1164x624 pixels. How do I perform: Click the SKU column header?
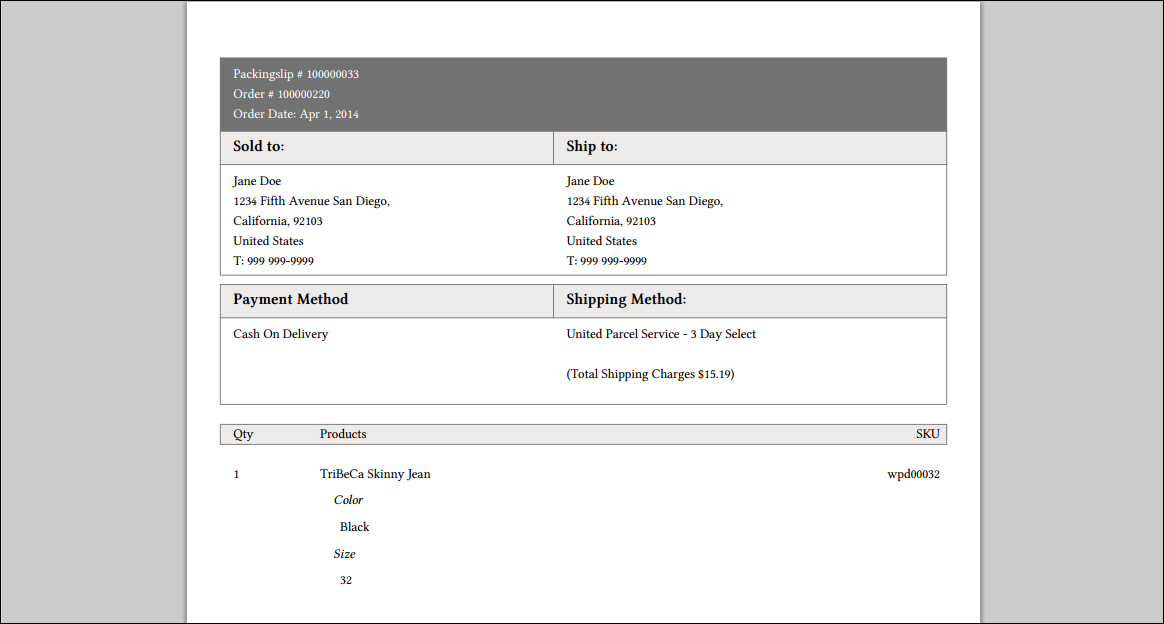point(927,434)
